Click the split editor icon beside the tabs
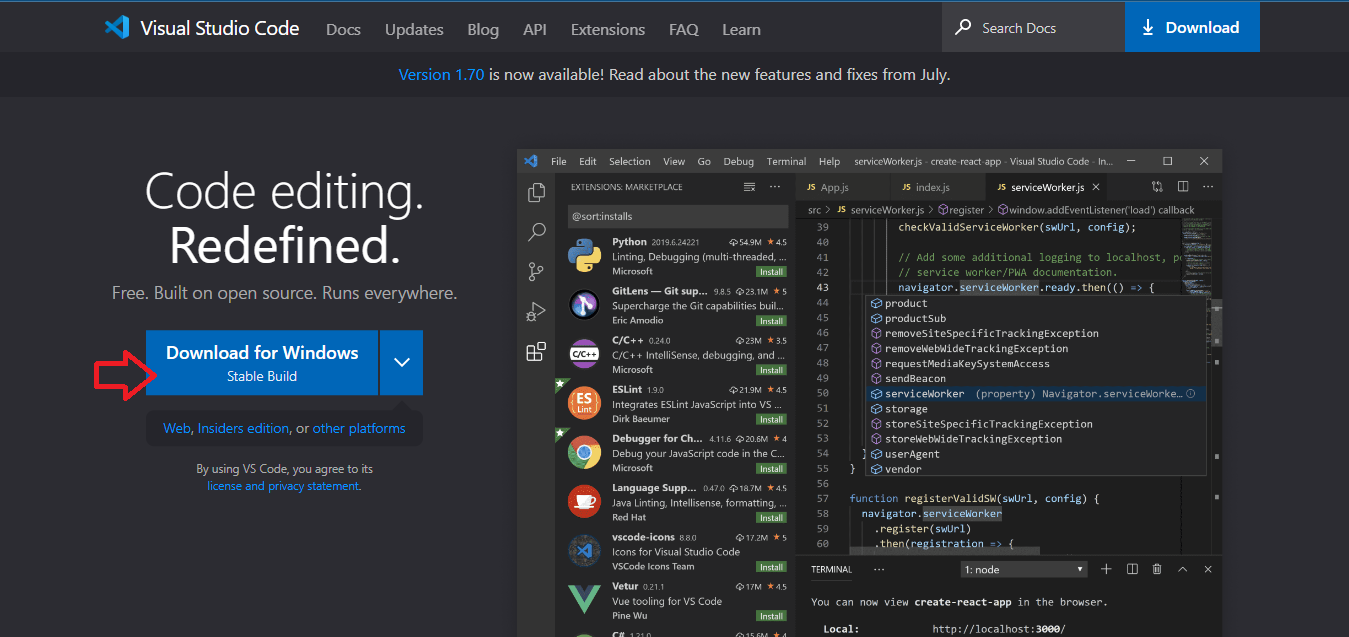Viewport: 1349px width, 637px height. (1183, 187)
